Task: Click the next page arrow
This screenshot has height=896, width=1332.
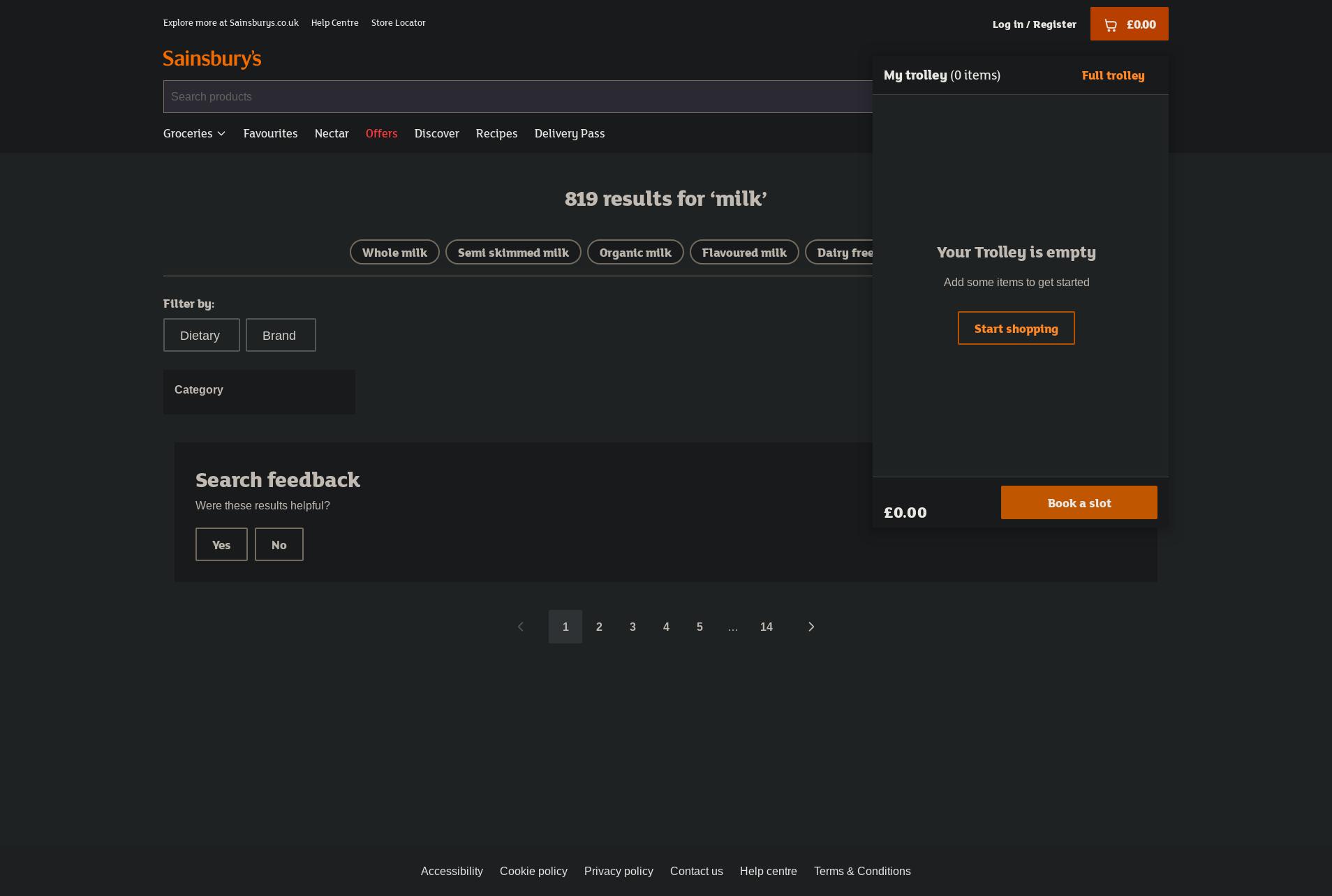Action: click(x=811, y=627)
